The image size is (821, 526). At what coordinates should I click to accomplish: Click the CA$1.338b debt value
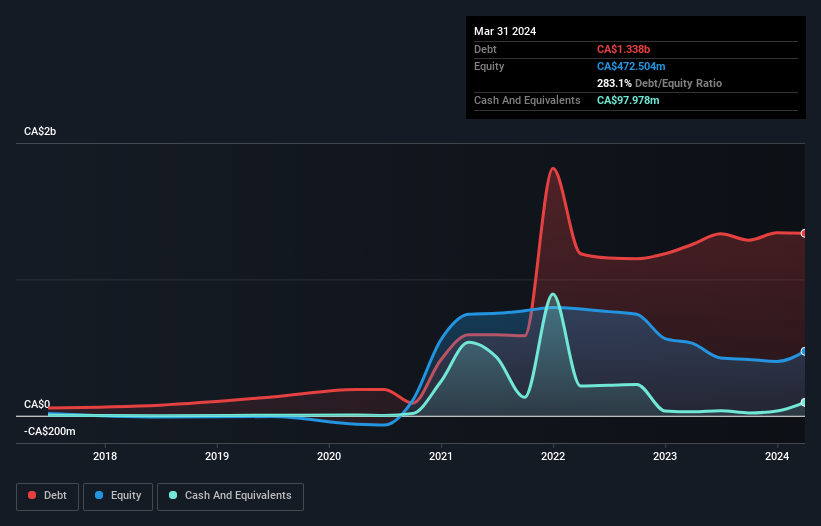[x=623, y=49]
